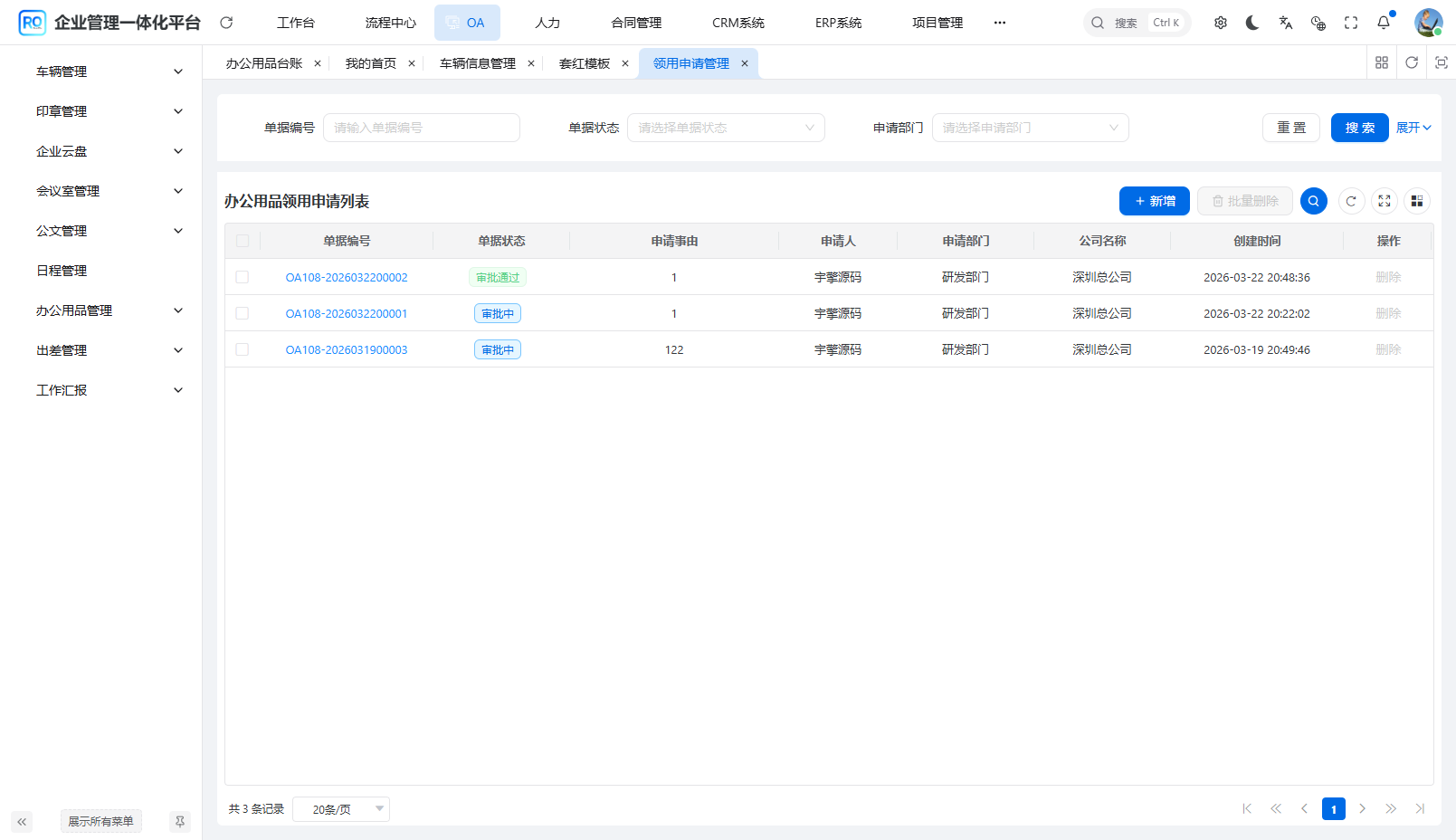Open record link OA108-2026032200001
This screenshot has width=1456, height=840.
pyautogui.click(x=347, y=313)
